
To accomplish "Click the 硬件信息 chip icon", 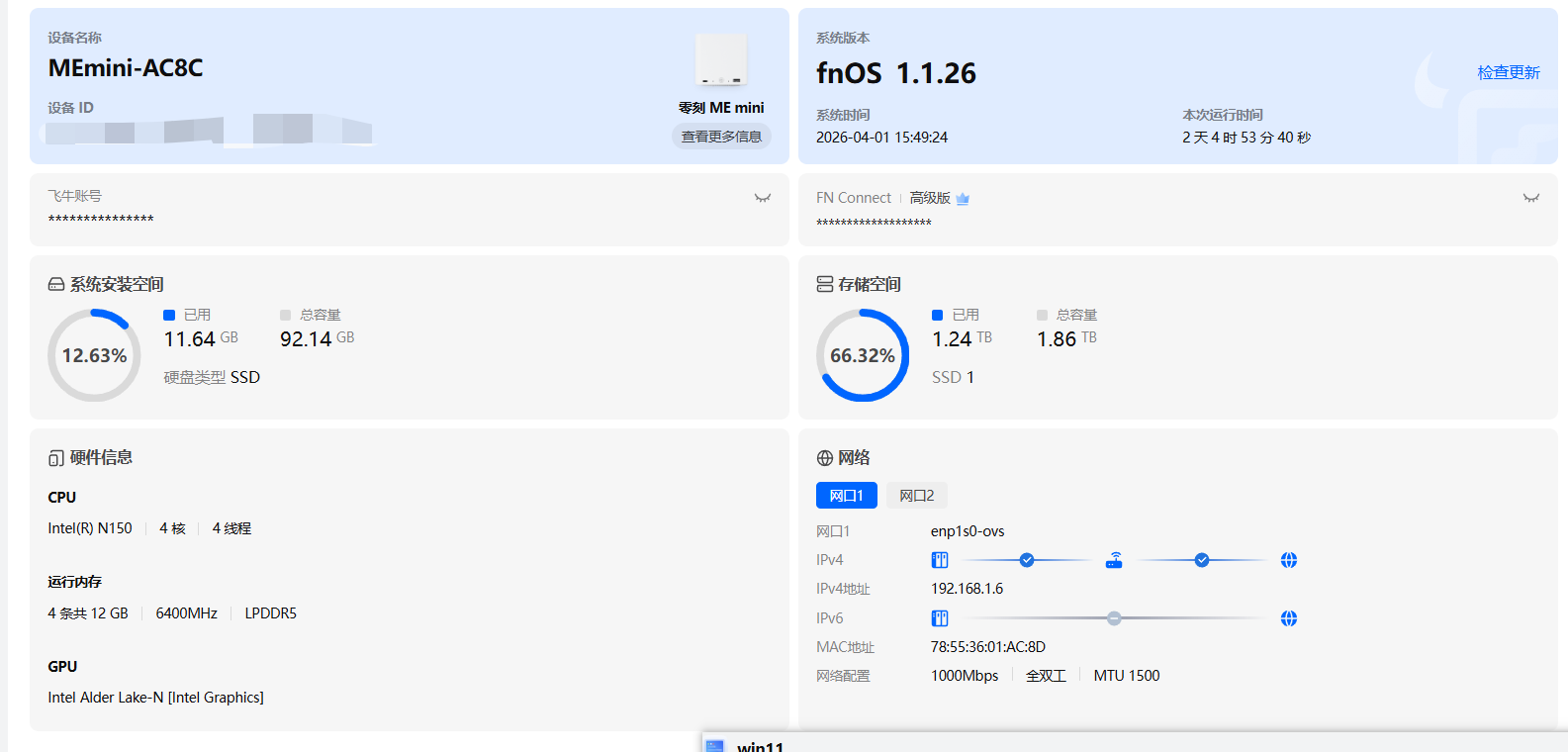I will (56, 458).
